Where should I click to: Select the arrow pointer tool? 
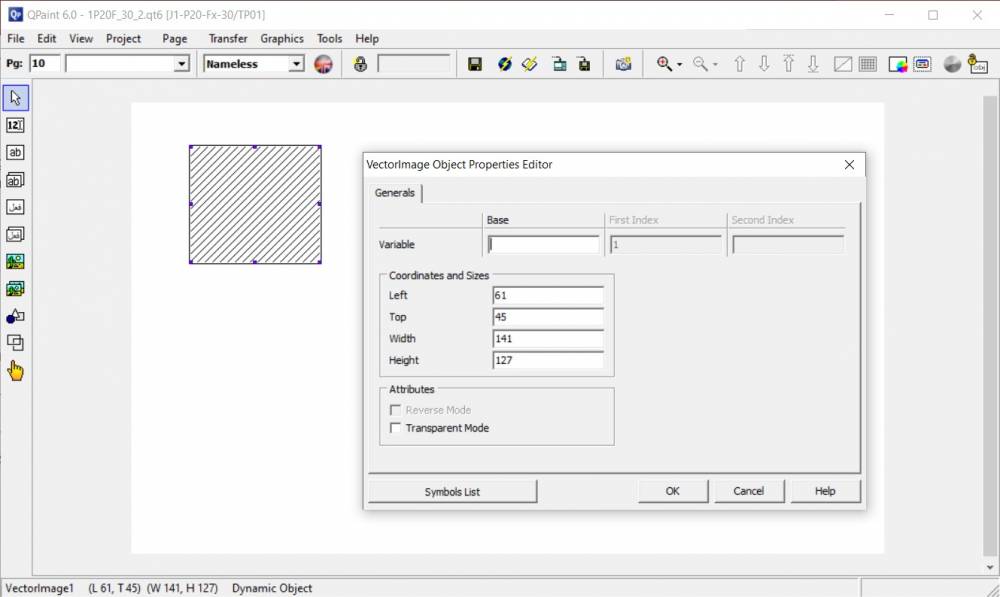tap(15, 98)
